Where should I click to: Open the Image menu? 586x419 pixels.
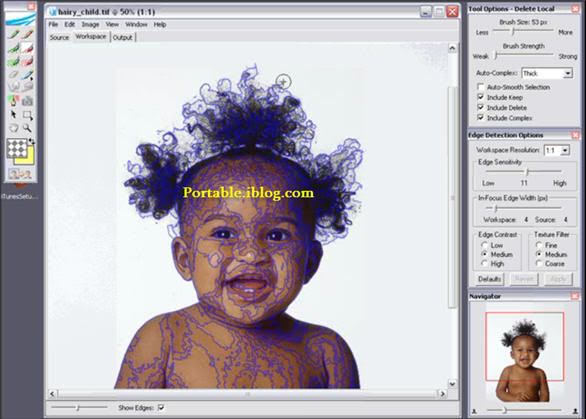pos(90,24)
